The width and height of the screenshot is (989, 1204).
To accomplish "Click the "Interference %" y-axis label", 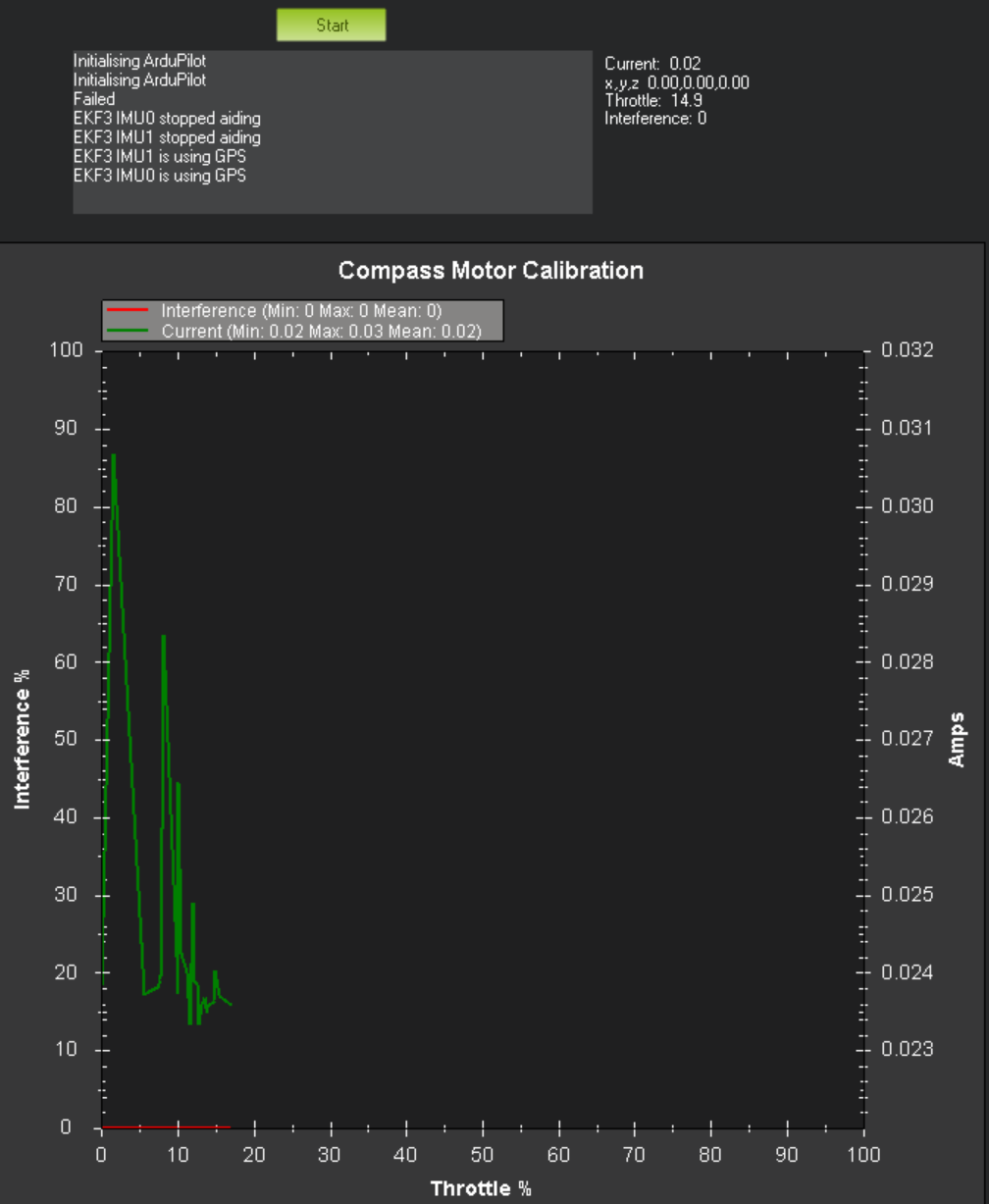I will click(x=23, y=739).
